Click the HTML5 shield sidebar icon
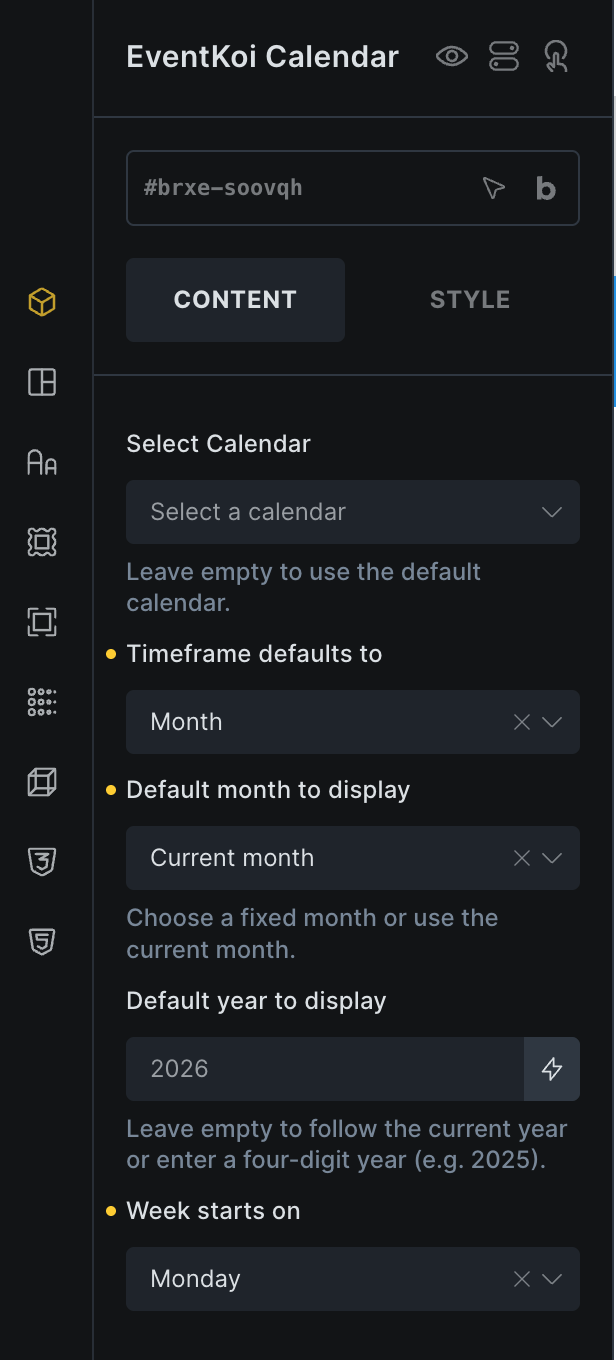This screenshot has height=1360, width=616. 42,941
